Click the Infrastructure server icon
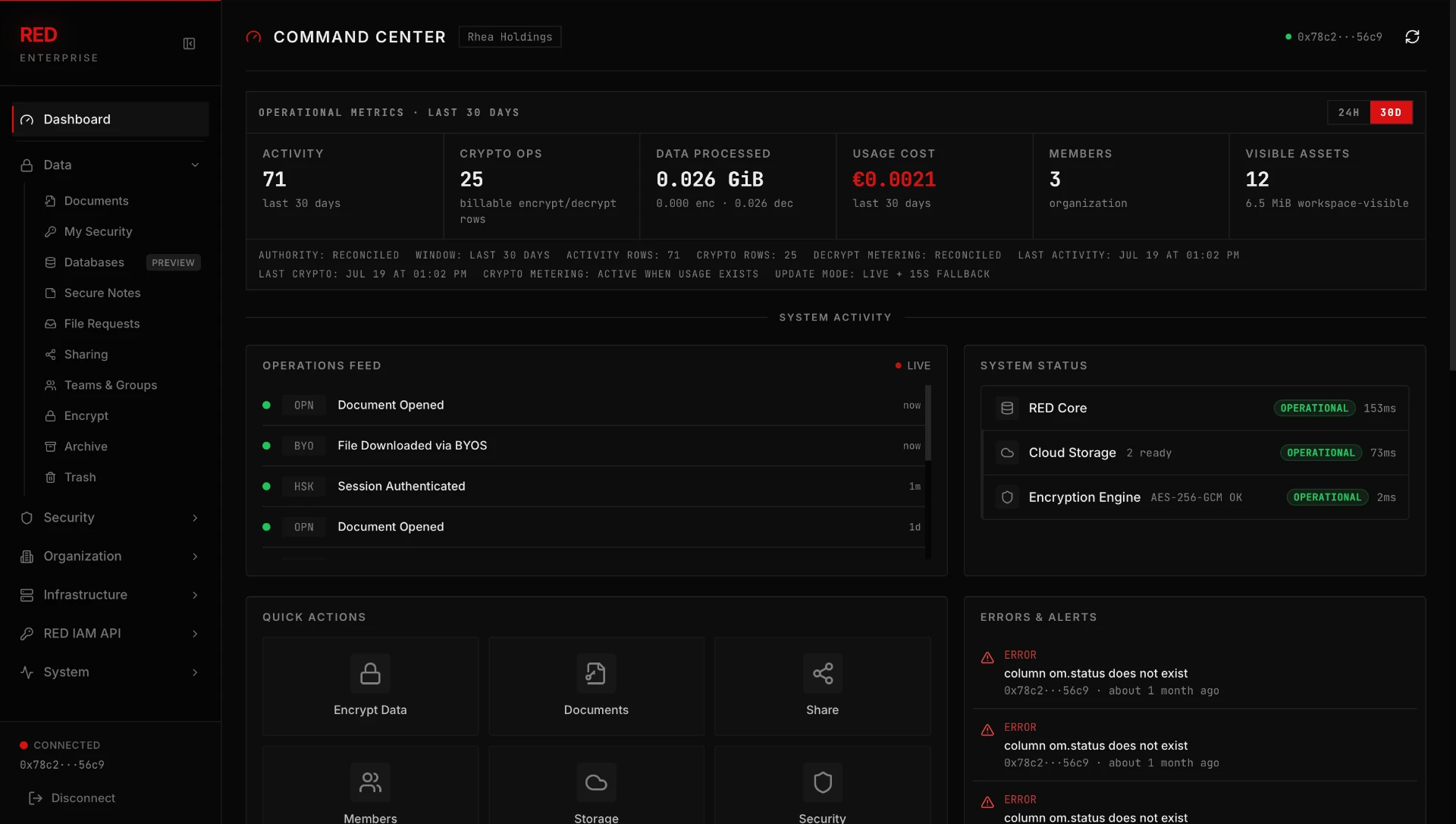The width and height of the screenshot is (1456, 824). pos(27,595)
